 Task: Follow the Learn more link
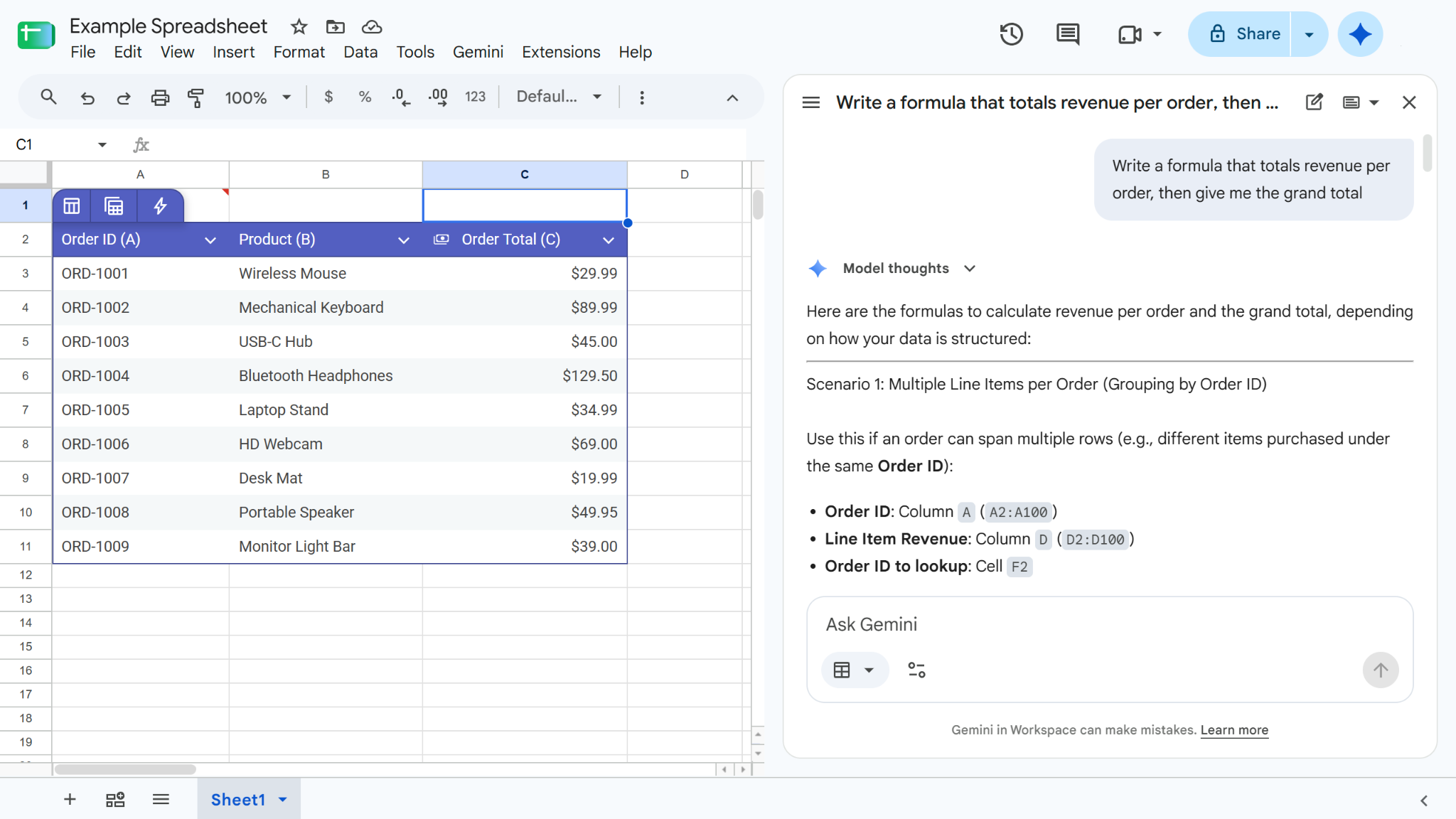click(x=1234, y=730)
